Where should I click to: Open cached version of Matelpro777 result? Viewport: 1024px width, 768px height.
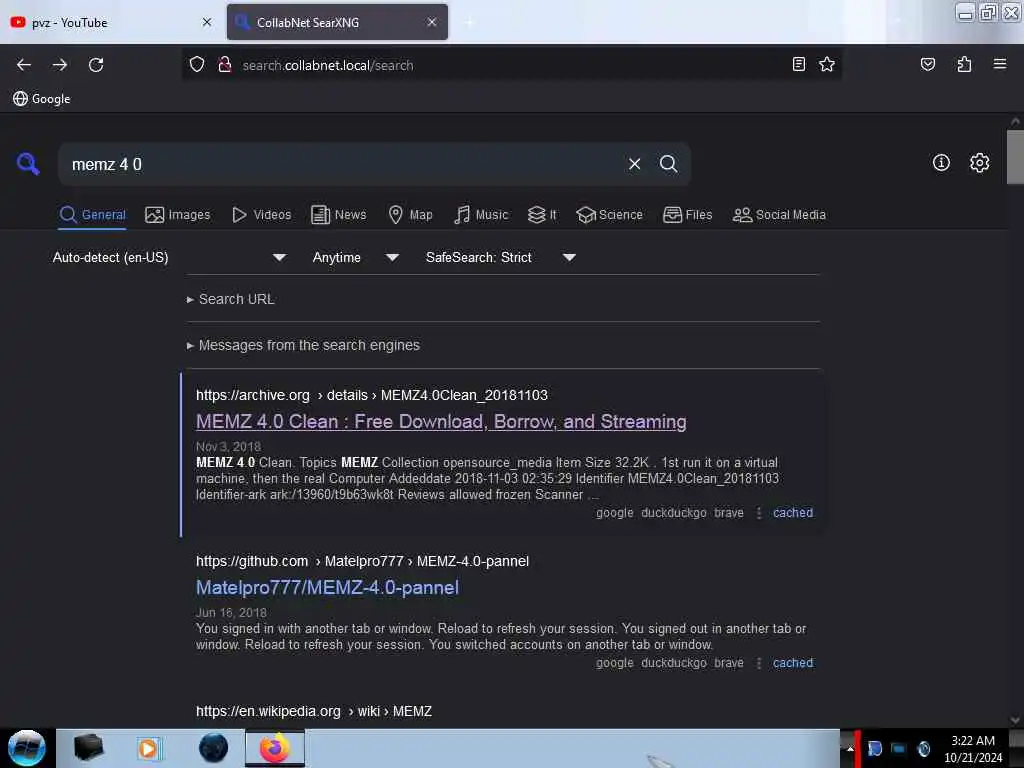[793, 663]
